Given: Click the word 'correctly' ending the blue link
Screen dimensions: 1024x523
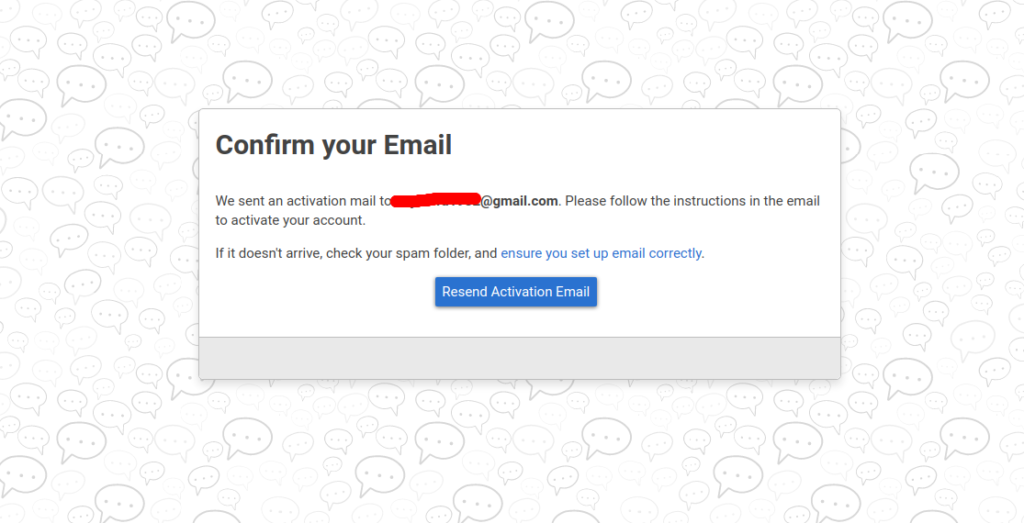Looking at the screenshot, I should [x=675, y=253].
